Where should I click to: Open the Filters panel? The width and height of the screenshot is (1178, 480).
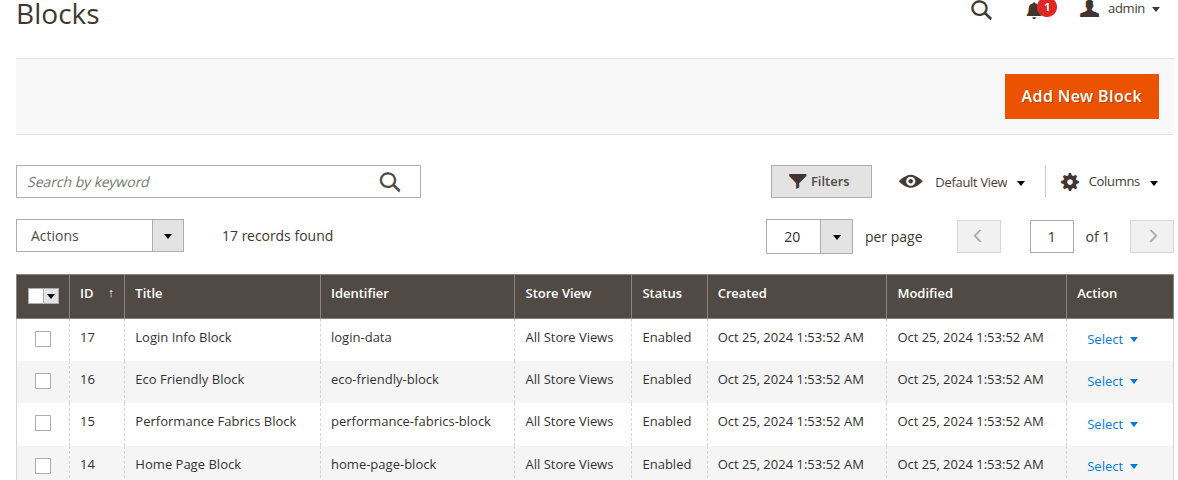(820, 182)
